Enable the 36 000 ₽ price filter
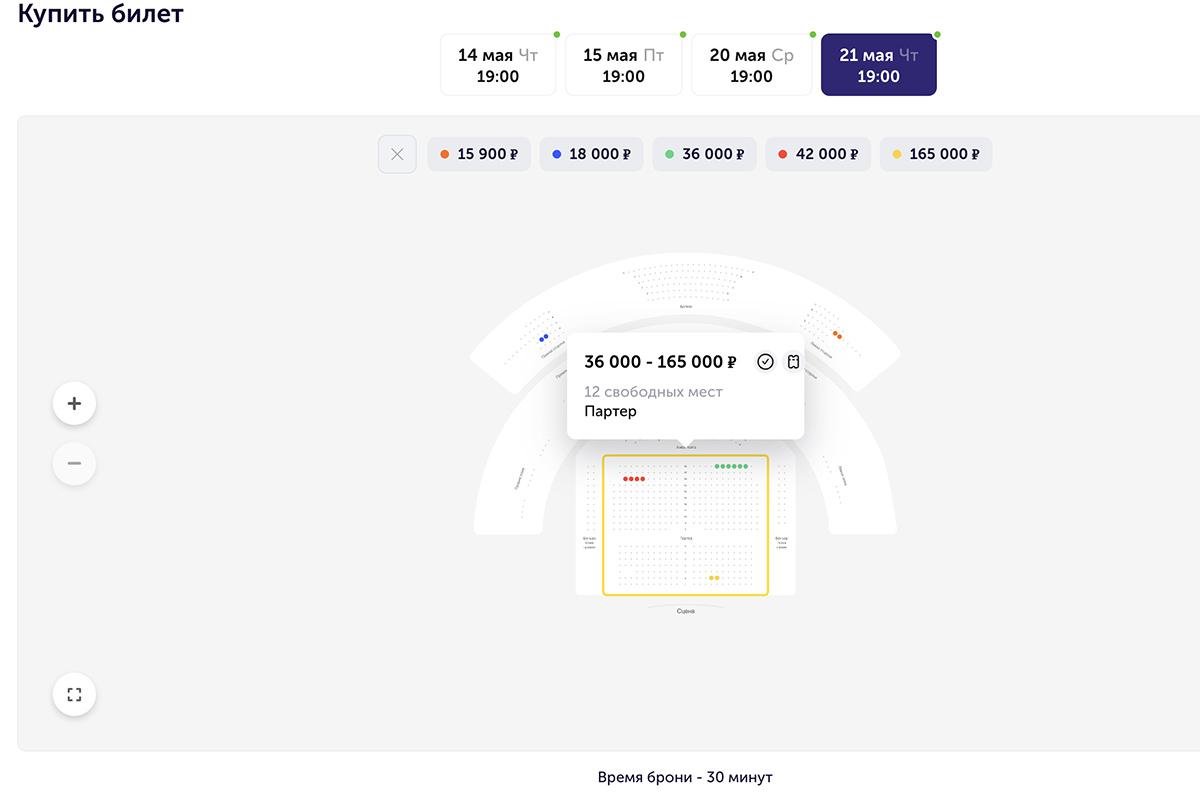The width and height of the screenshot is (1200, 800). click(x=705, y=154)
